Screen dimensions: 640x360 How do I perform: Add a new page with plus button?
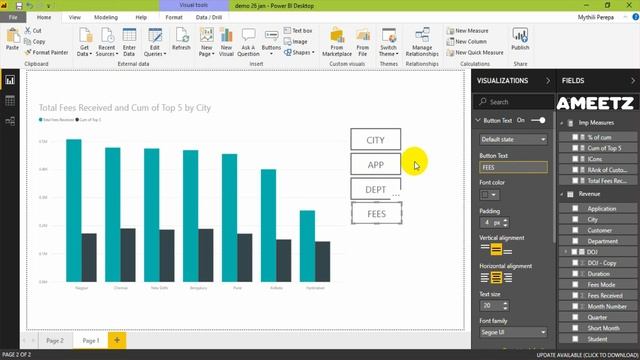117,340
